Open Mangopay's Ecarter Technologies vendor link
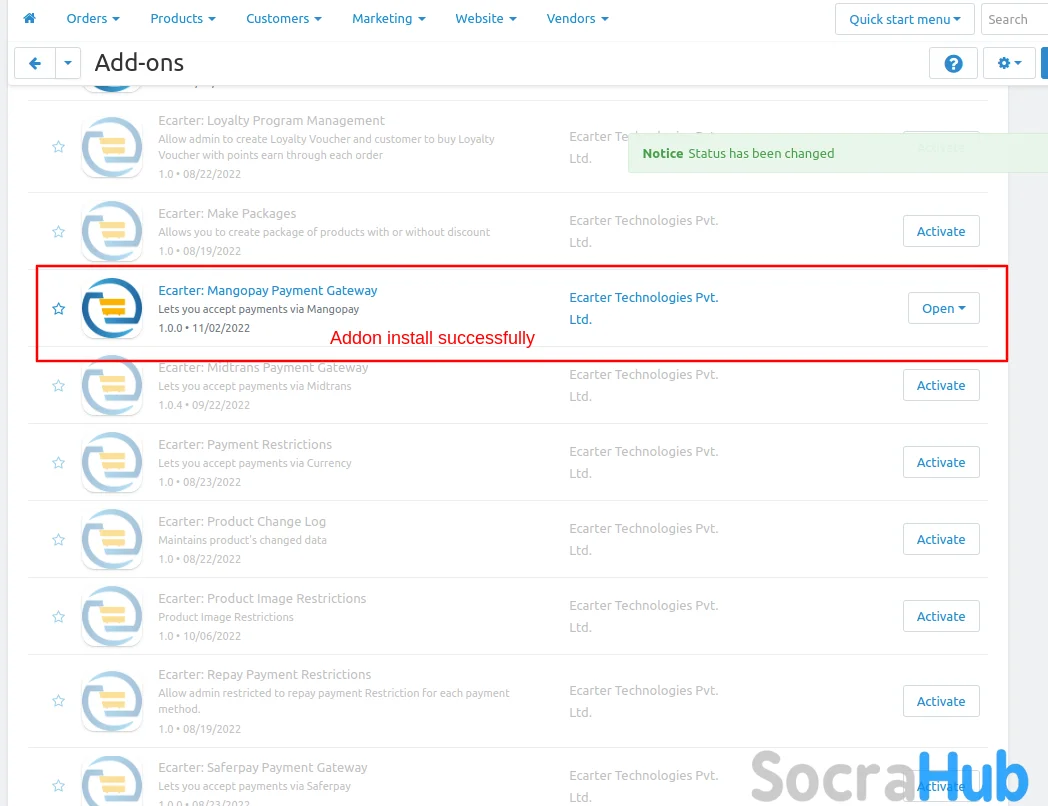Viewport: 1048px width, 806px height. coord(644,308)
